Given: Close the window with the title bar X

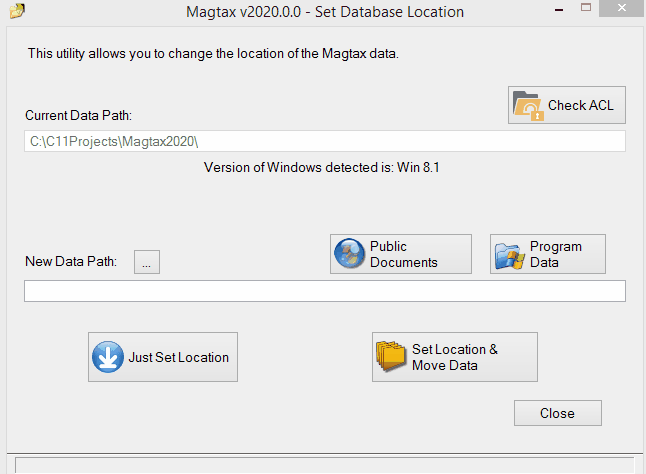Looking at the screenshot, I should click(x=622, y=8).
